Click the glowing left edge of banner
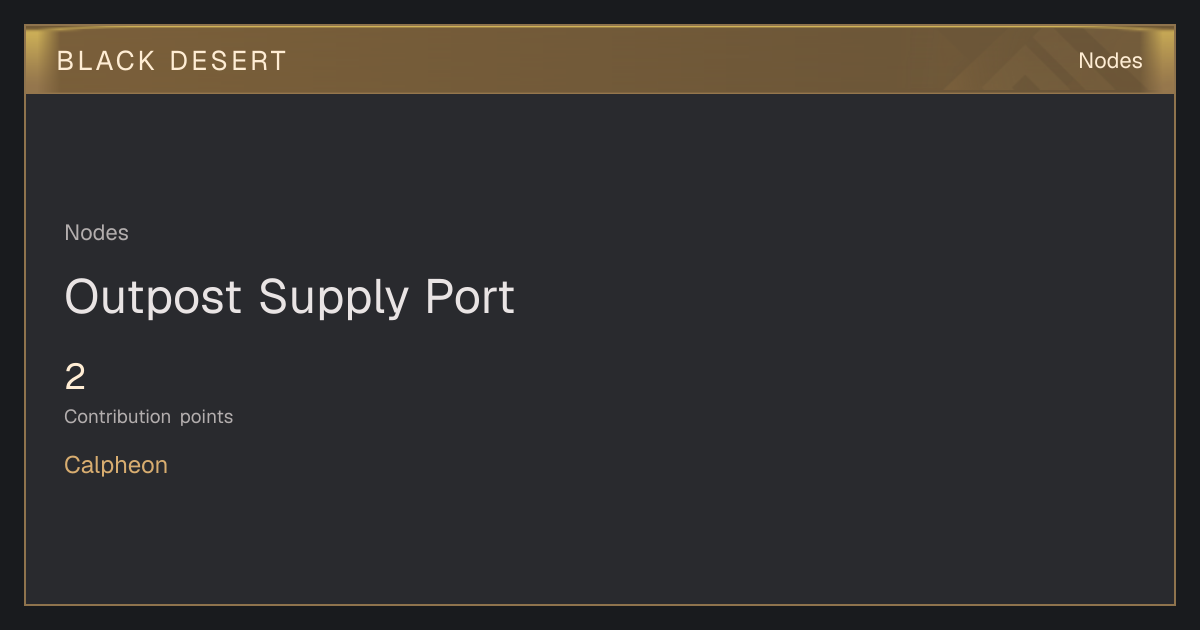The height and width of the screenshot is (630, 1200). point(35,61)
